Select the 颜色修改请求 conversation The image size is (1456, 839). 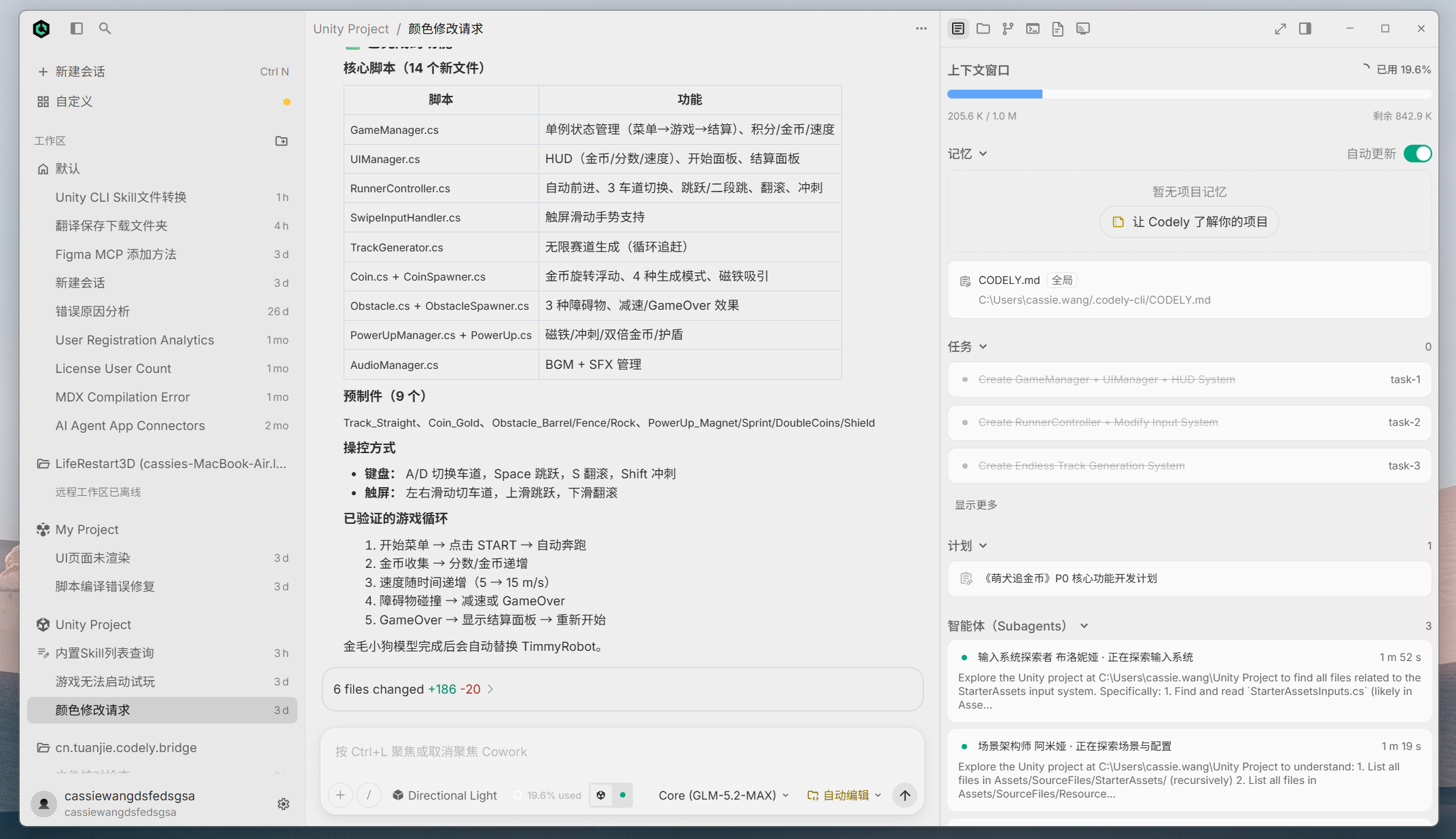pyautogui.click(x=162, y=710)
